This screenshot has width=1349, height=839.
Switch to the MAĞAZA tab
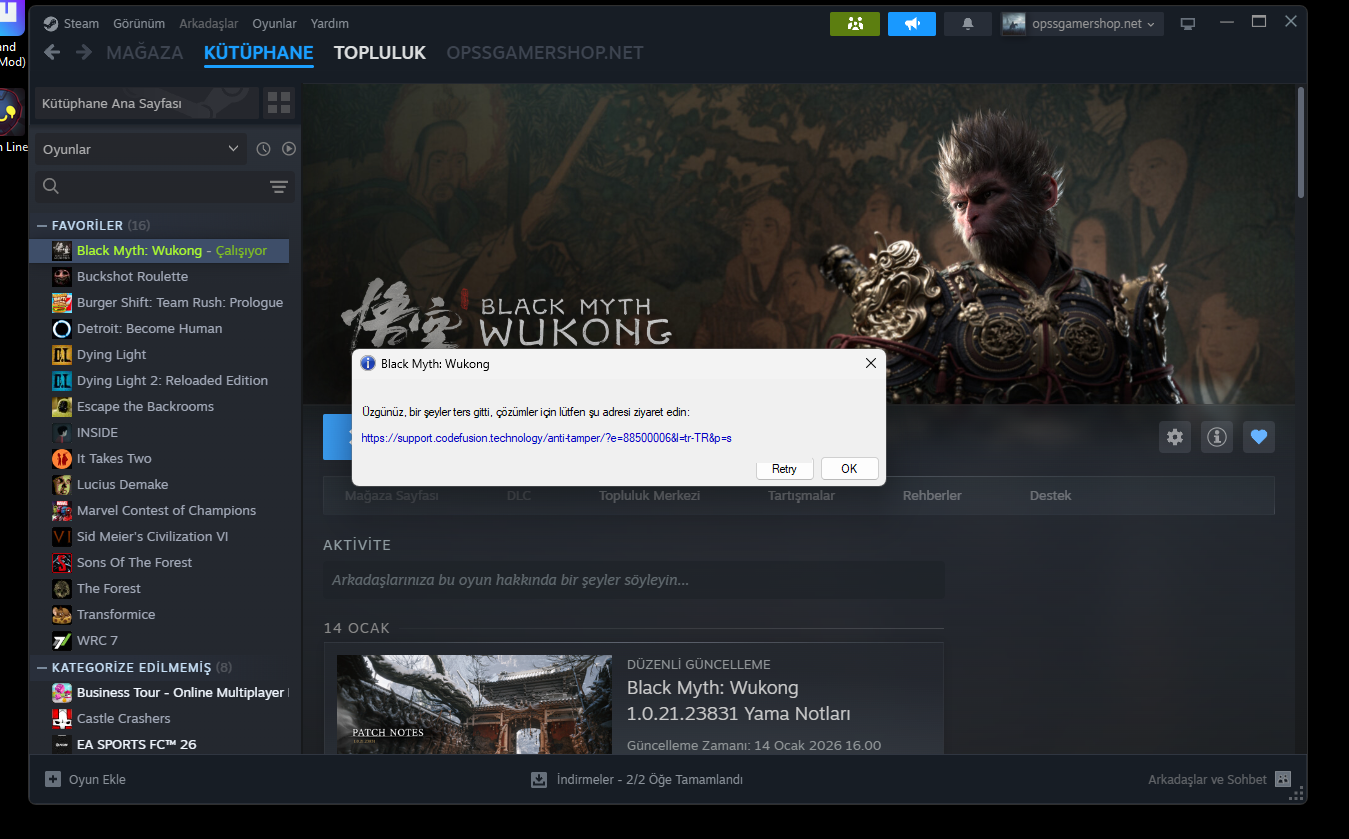(x=145, y=53)
